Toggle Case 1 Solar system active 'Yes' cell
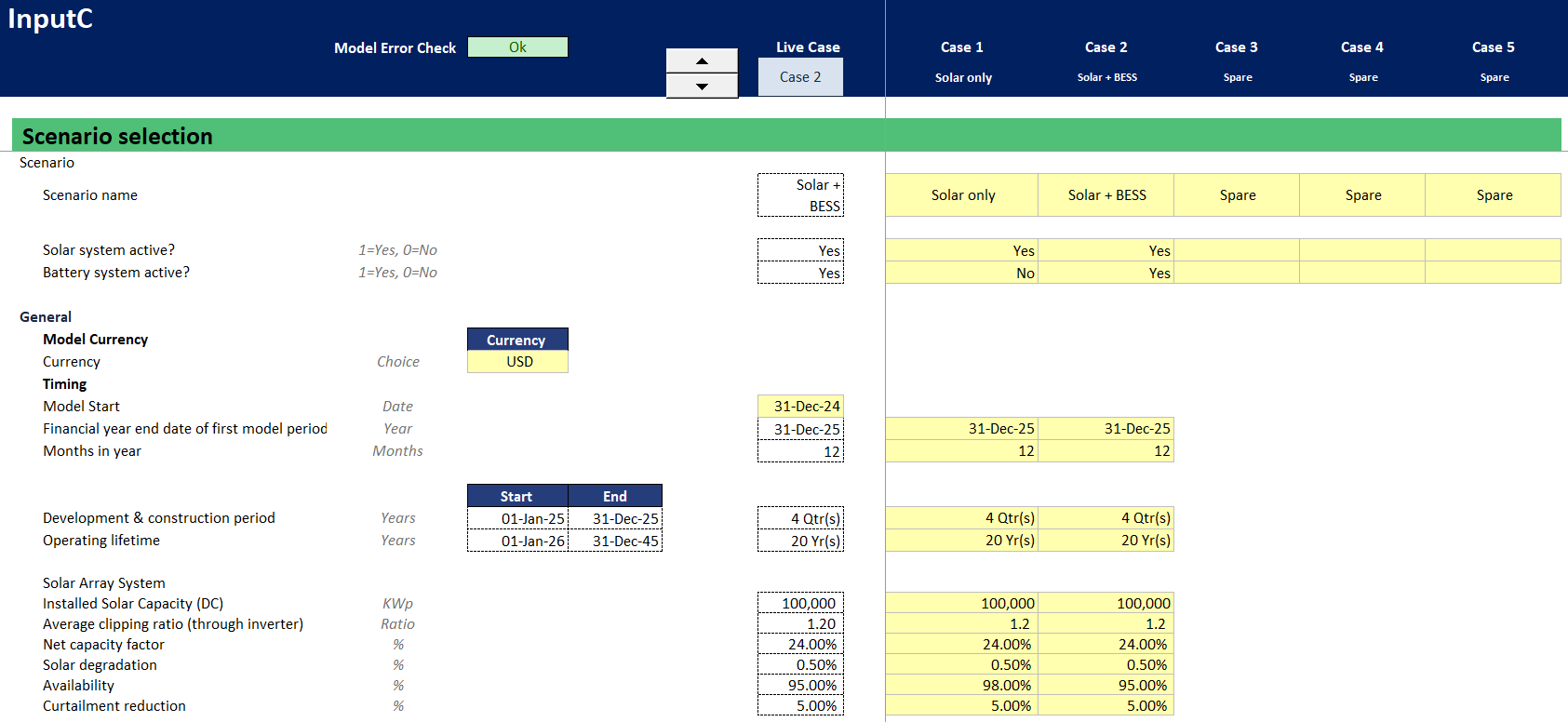 tap(962, 250)
